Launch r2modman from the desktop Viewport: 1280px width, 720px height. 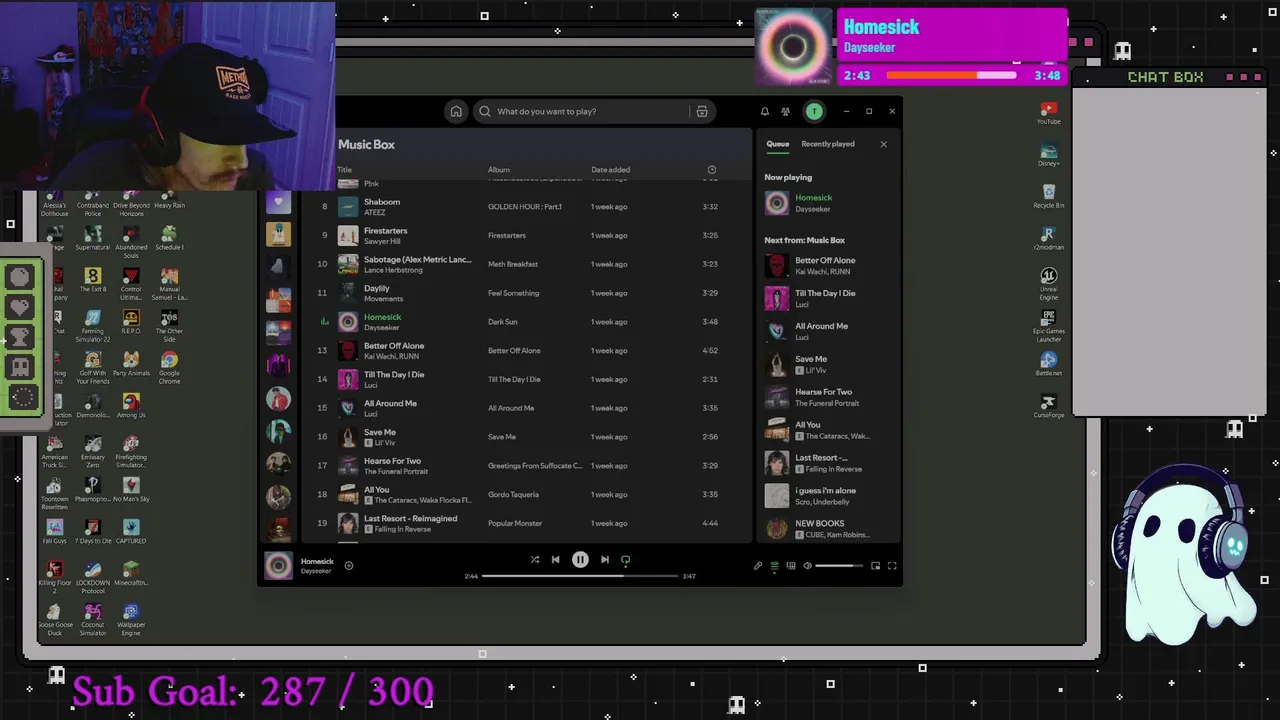pyautogui.click(x=1048, y=238)
